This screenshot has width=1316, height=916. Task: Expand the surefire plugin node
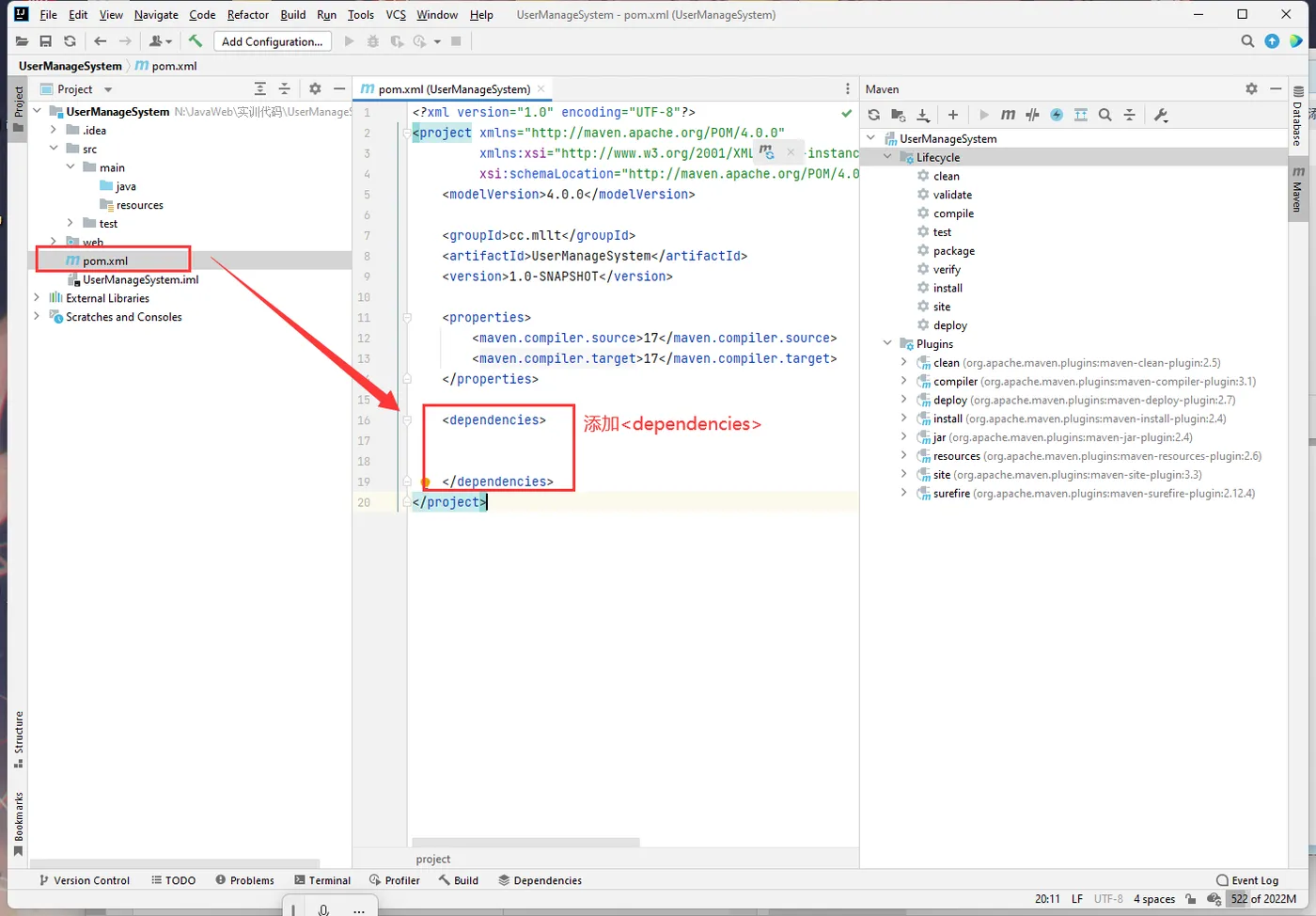pyautogui.click(x=904, y=493)
